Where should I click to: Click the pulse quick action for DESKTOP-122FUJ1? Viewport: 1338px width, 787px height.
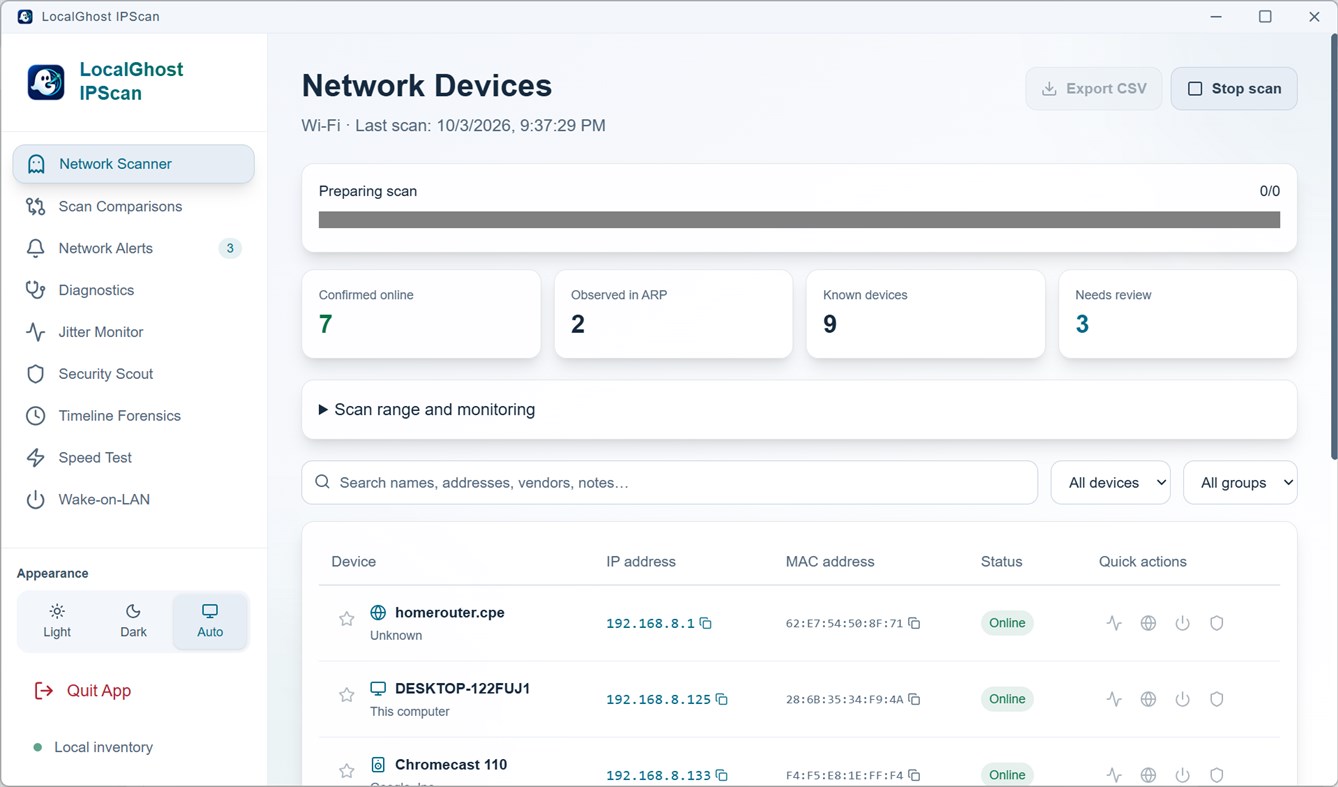click(1114, 699)
